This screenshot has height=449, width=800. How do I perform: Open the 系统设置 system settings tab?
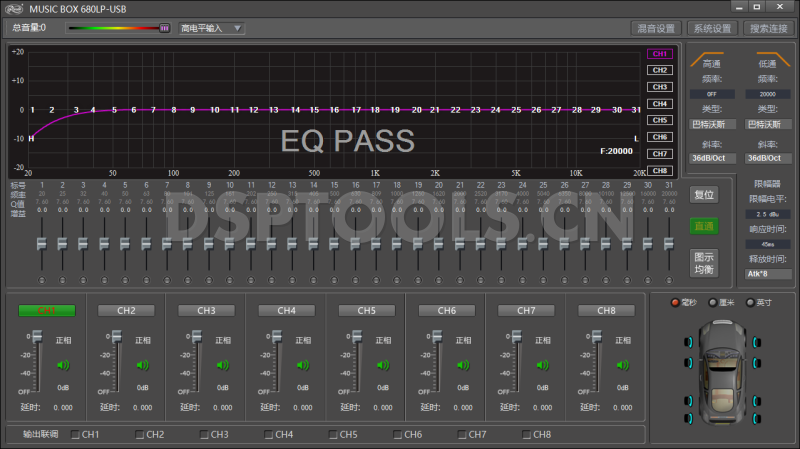[x=713, y=28]
